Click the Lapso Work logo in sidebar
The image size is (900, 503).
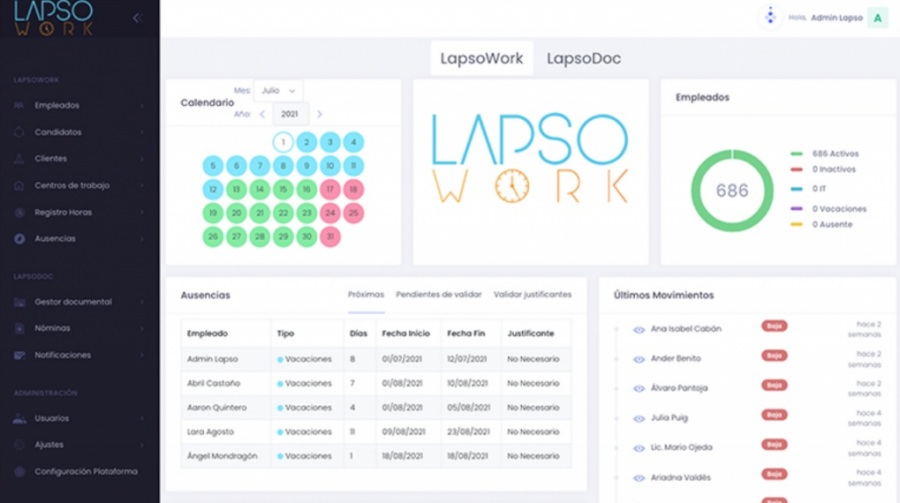(54, 18)
